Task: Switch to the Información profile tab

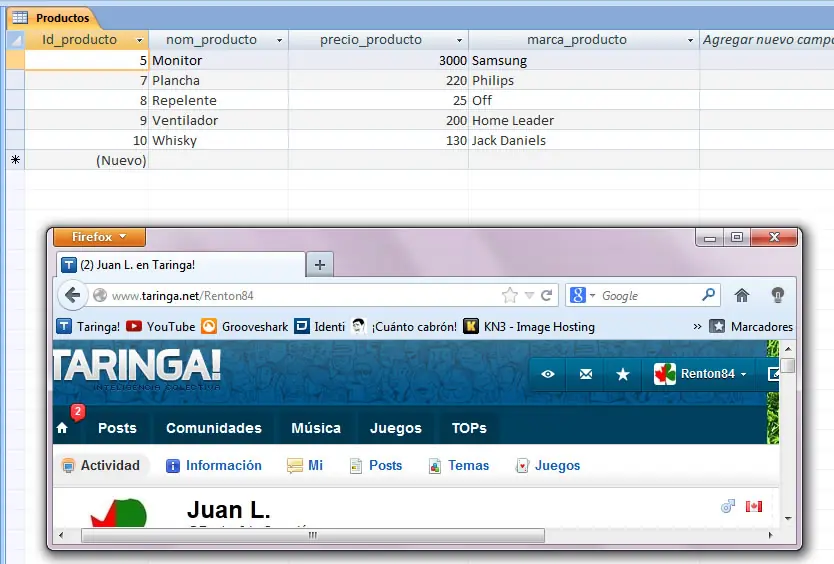Action: (214, 466)
